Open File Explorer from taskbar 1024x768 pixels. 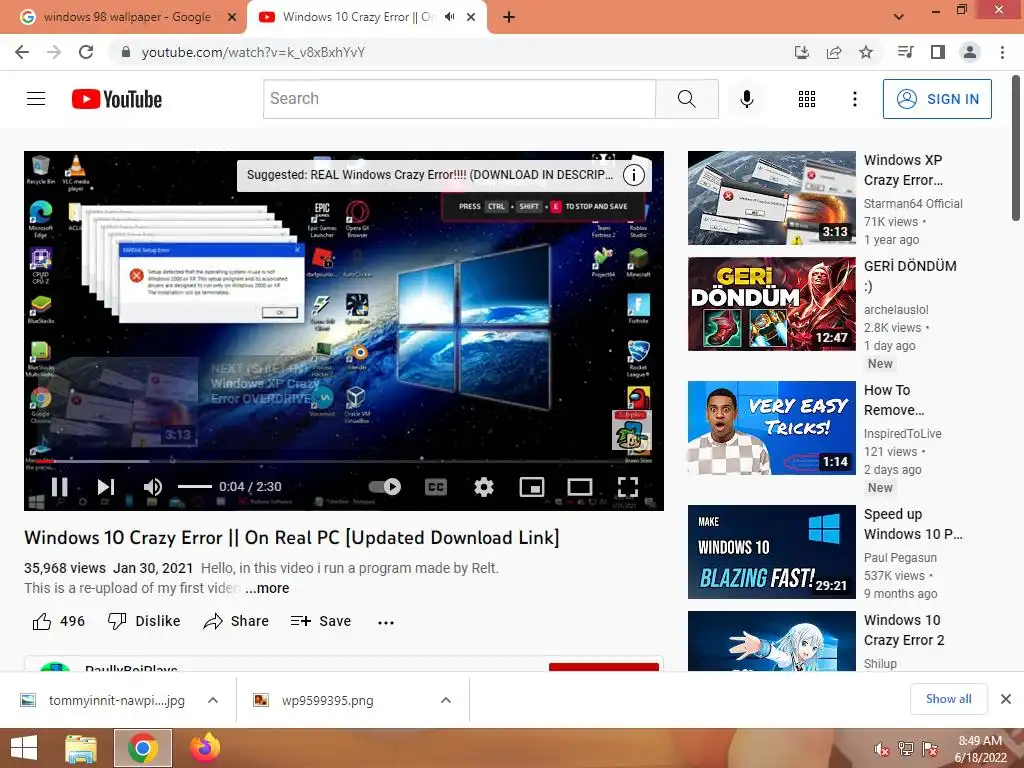click(x=81, y=748)
